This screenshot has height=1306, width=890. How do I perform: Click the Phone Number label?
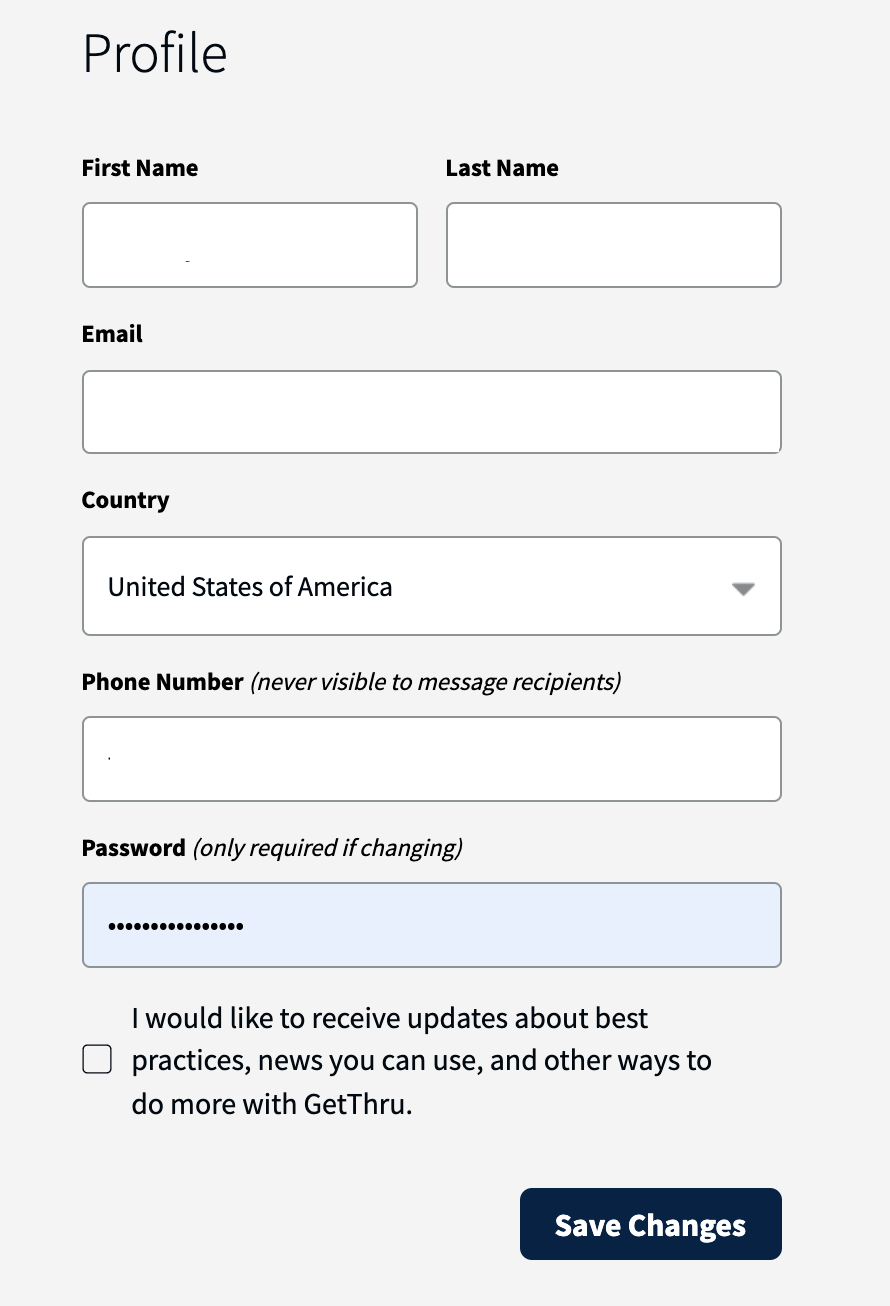pyautogui.click(x=162, y=681)
